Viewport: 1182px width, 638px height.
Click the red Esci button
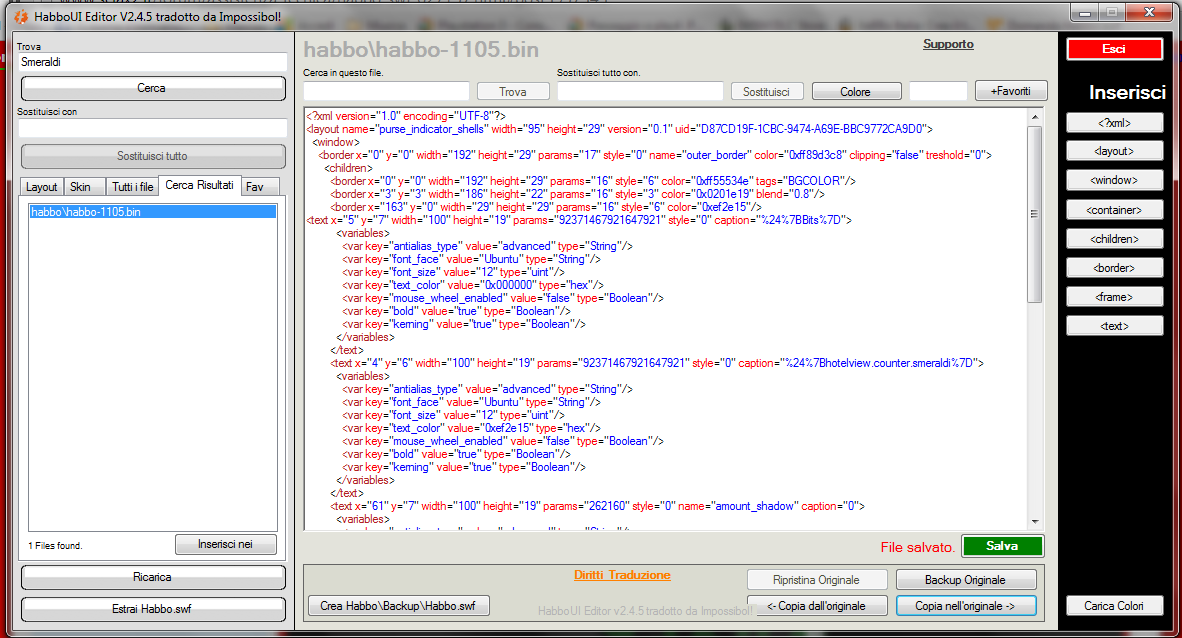pos(1114,49)
